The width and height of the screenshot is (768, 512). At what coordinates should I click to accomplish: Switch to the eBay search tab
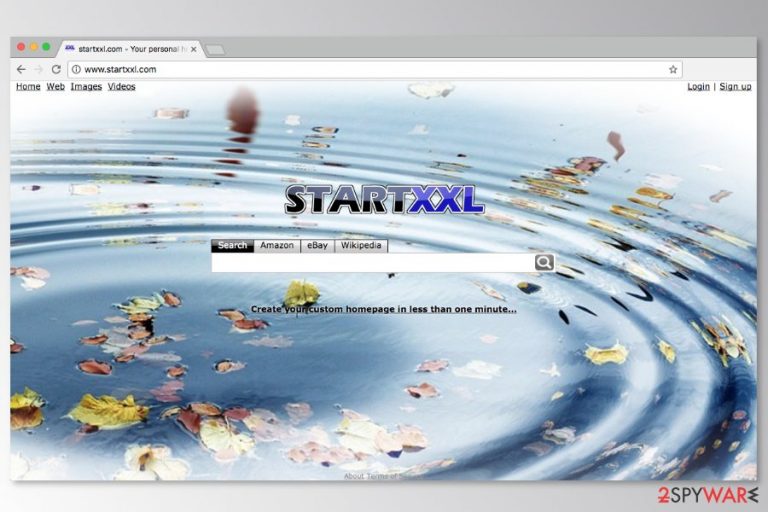tap(317, 245)
